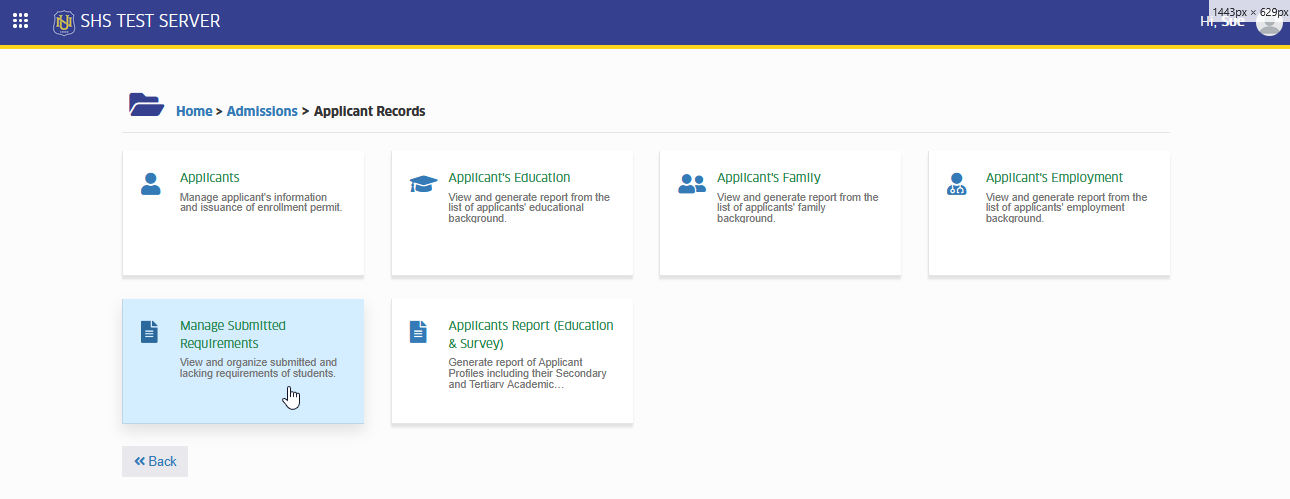Image resolution: width=1290 pixels, height=499 pixels.
Task: Click the Applicants person icon
Action: 150,183
